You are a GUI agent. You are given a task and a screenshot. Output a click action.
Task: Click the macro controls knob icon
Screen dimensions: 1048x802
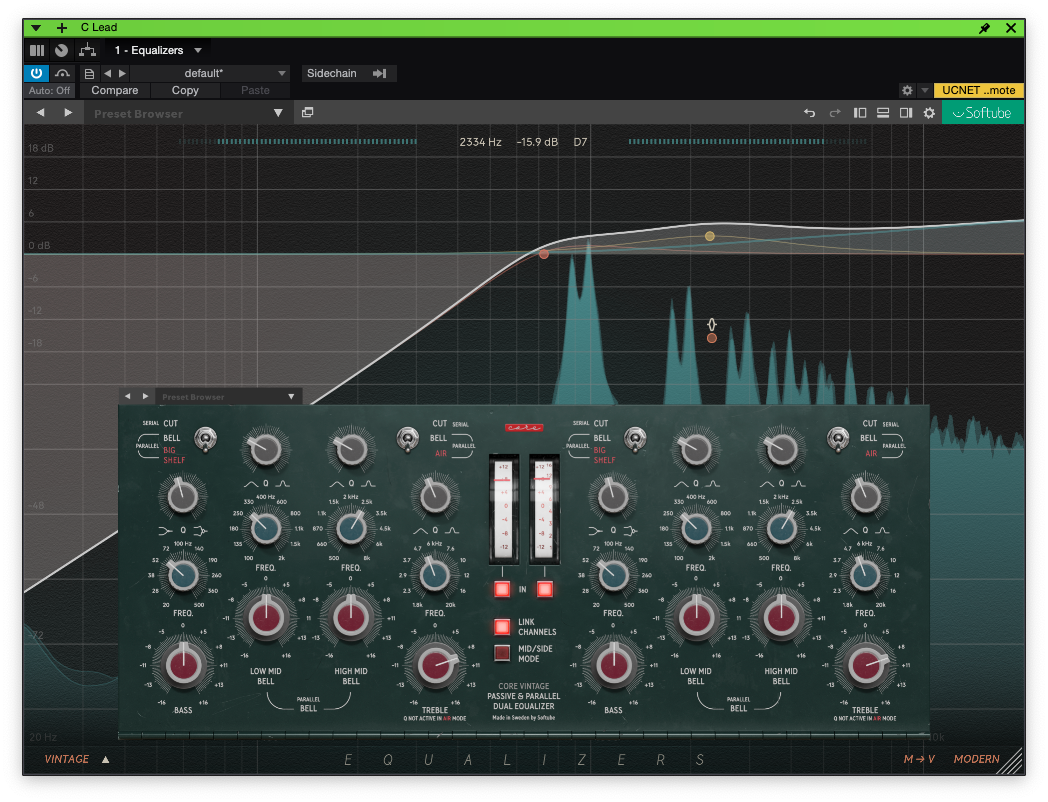pos(61,50)
